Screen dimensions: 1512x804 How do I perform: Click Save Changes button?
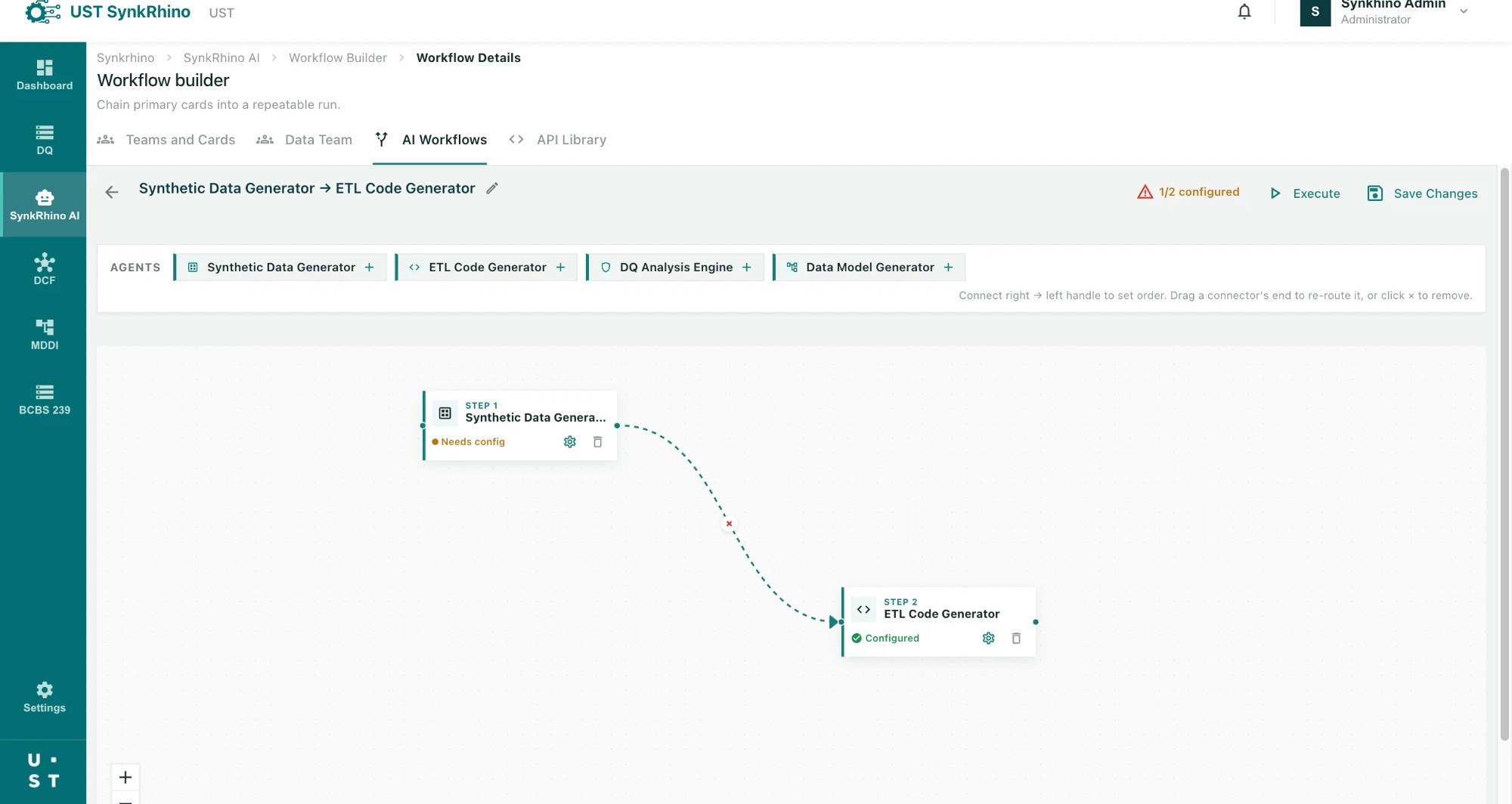coord(1423,193)
